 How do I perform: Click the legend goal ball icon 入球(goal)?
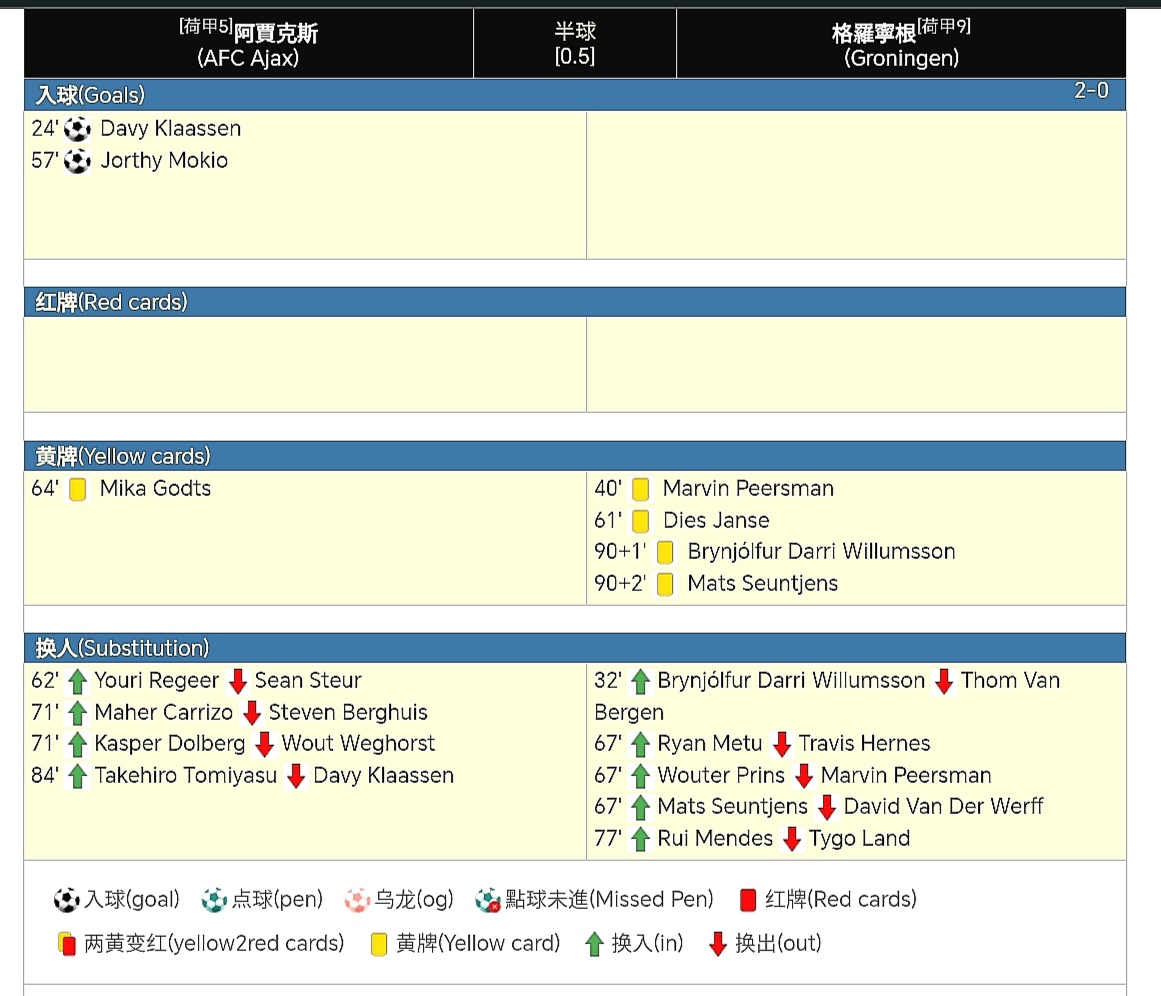67,900
